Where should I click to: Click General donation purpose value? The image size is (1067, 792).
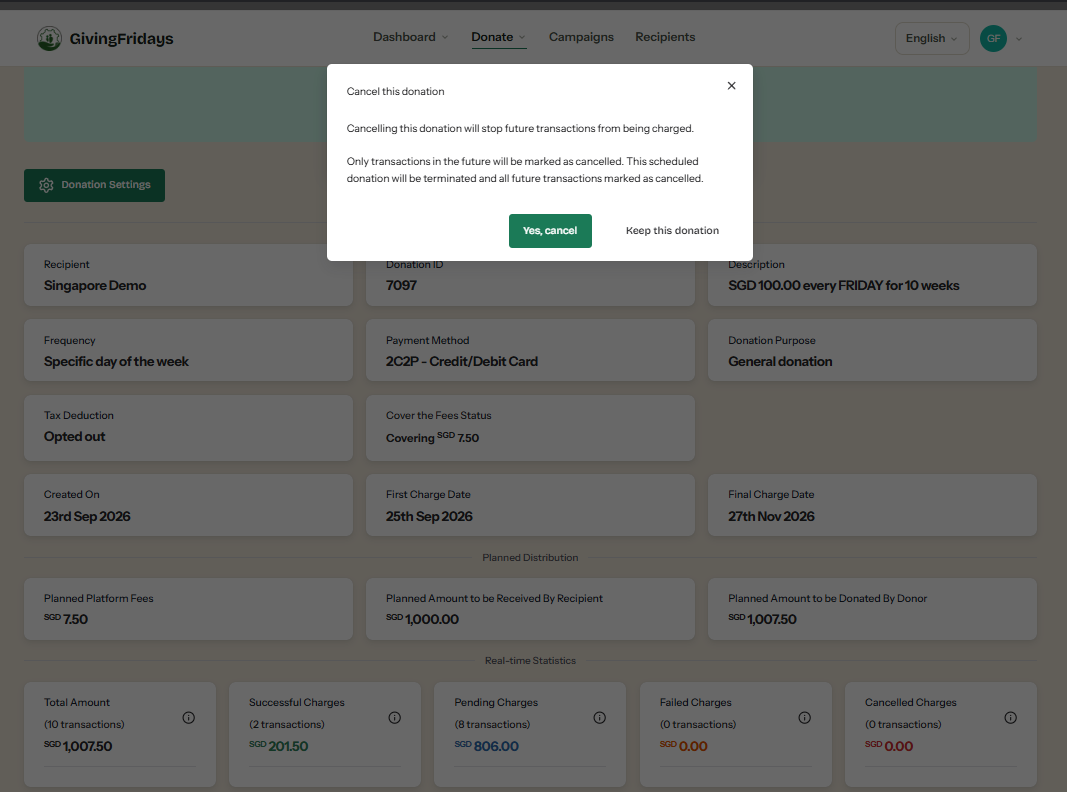point(780,362)
